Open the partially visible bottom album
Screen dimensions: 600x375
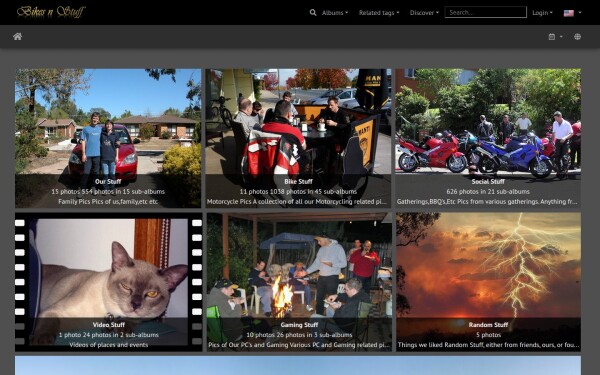point(298,365)
